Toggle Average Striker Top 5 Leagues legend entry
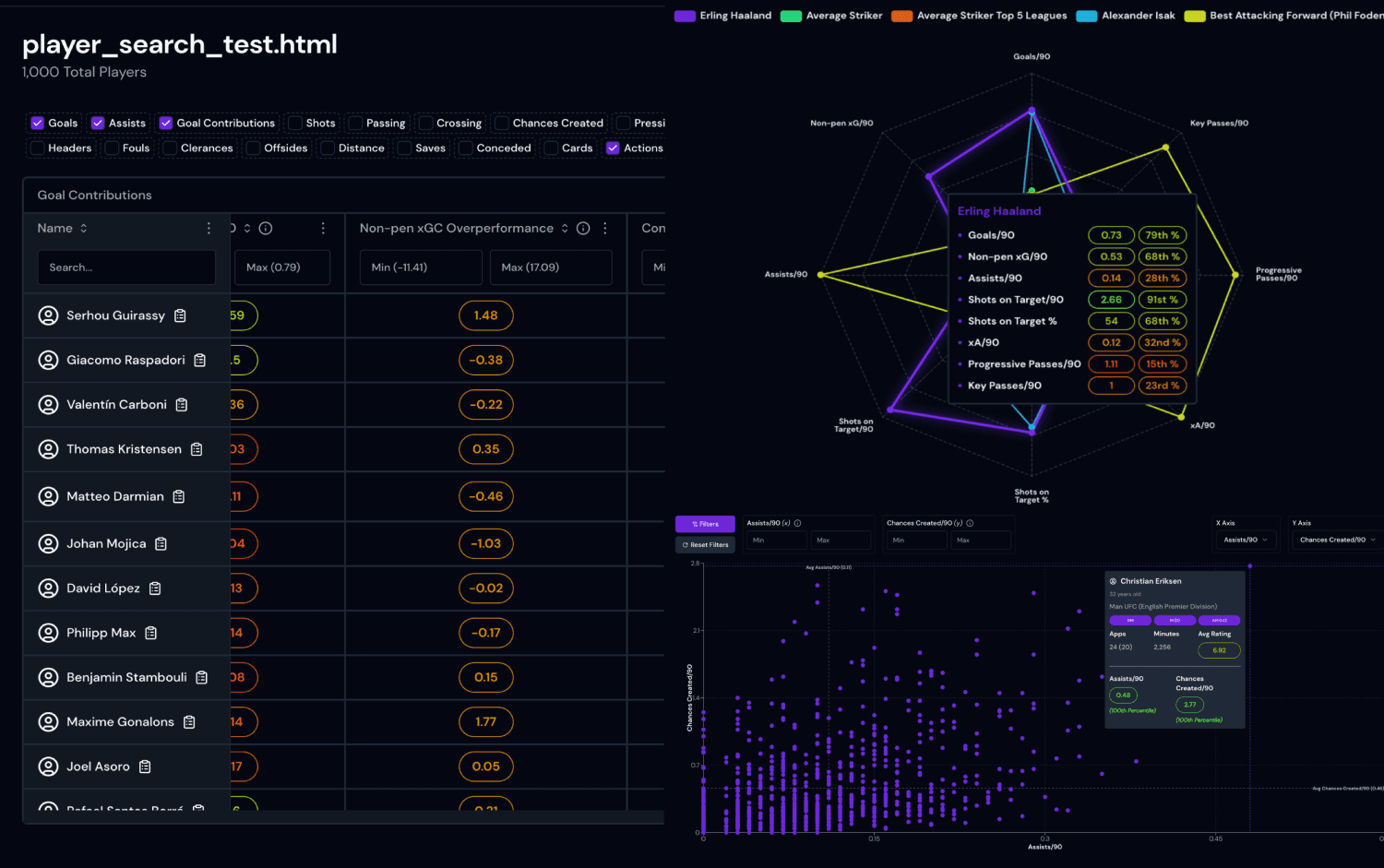The image size is (1384, 868). [979, 16]
